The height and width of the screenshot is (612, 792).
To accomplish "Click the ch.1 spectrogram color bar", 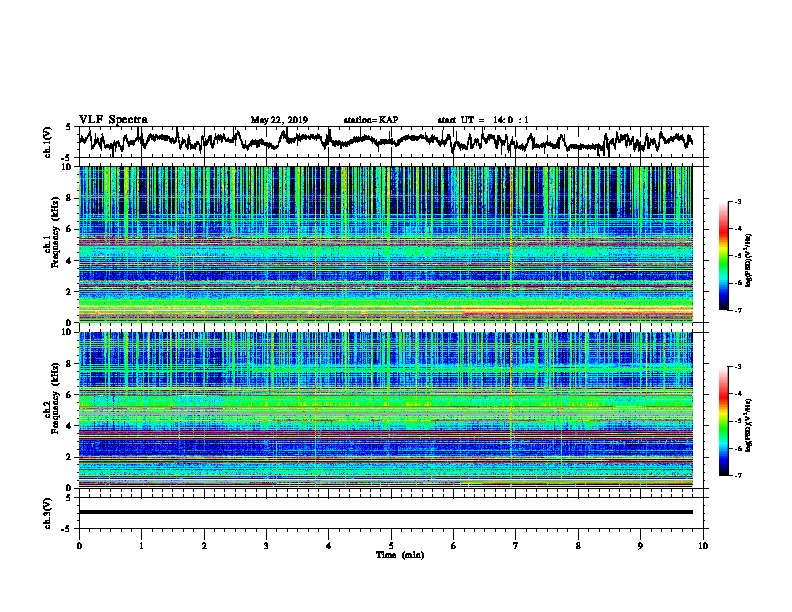I will pos(723,256).
